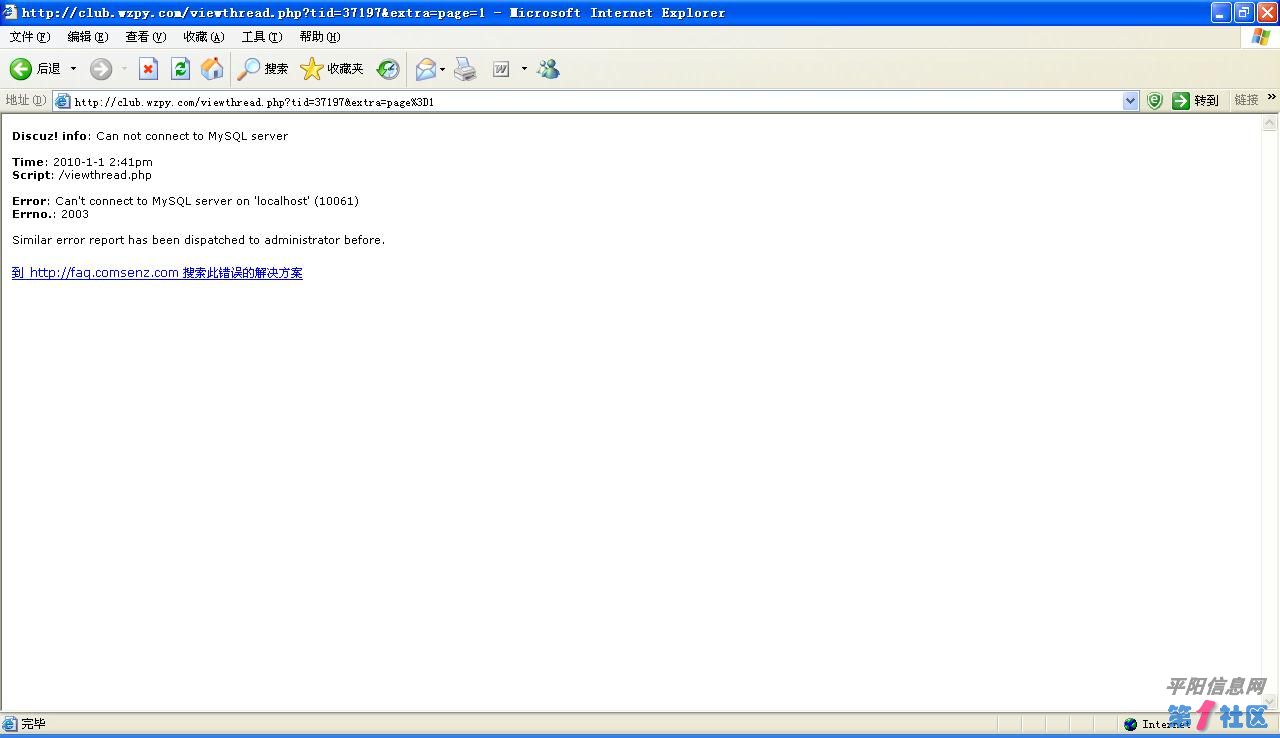Click the green shield security icon

pos(1155,101)
